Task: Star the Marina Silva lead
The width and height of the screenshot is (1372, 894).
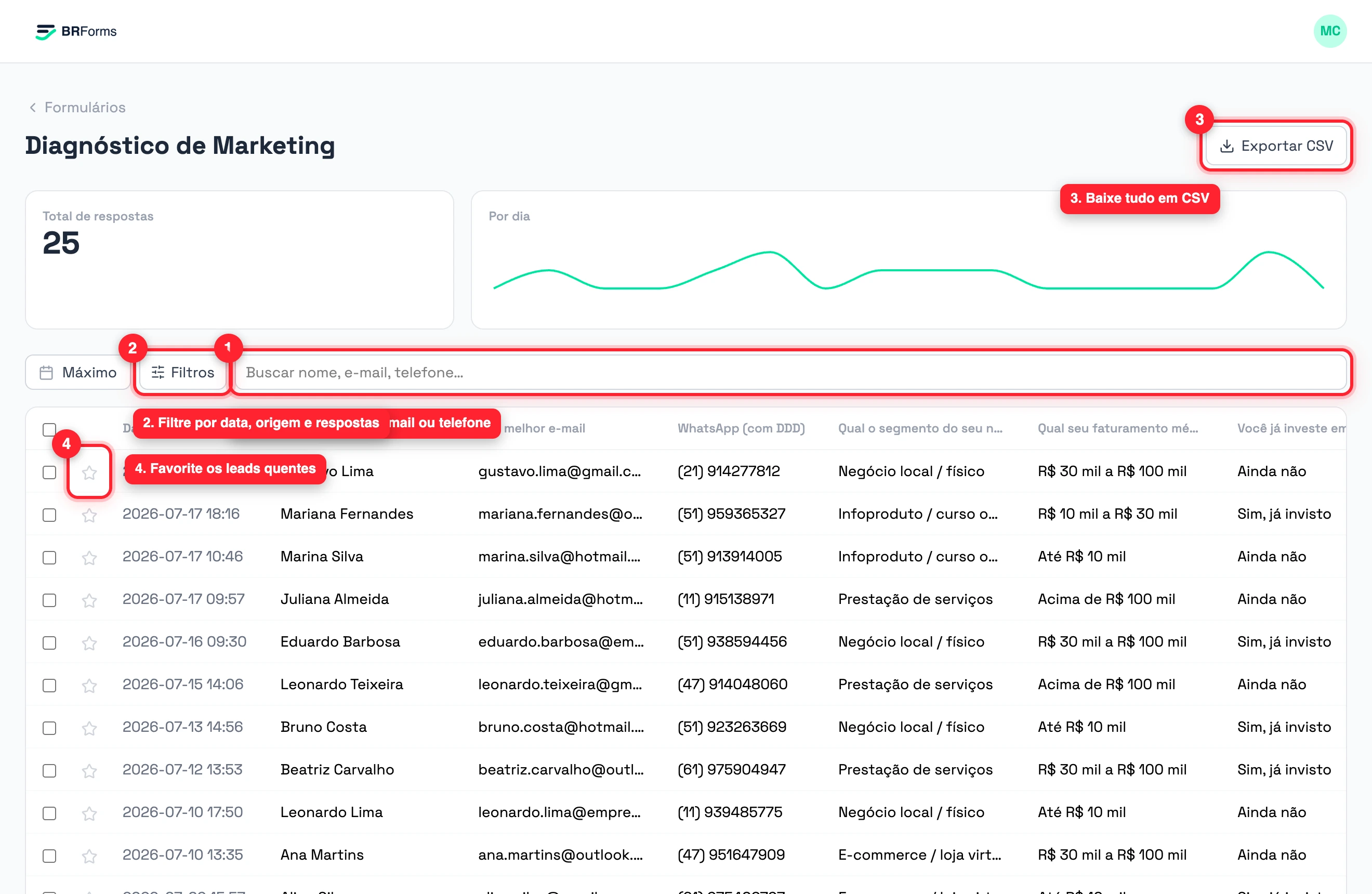Action: pos(89,558)
